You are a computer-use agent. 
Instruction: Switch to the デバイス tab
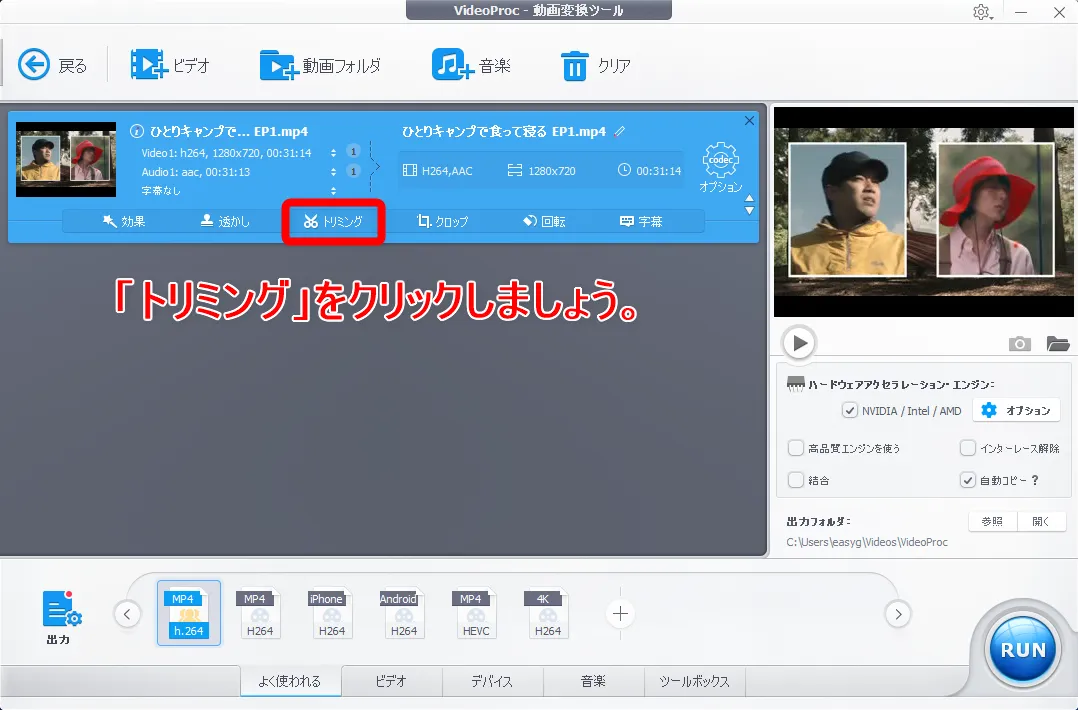click(492, 681)
